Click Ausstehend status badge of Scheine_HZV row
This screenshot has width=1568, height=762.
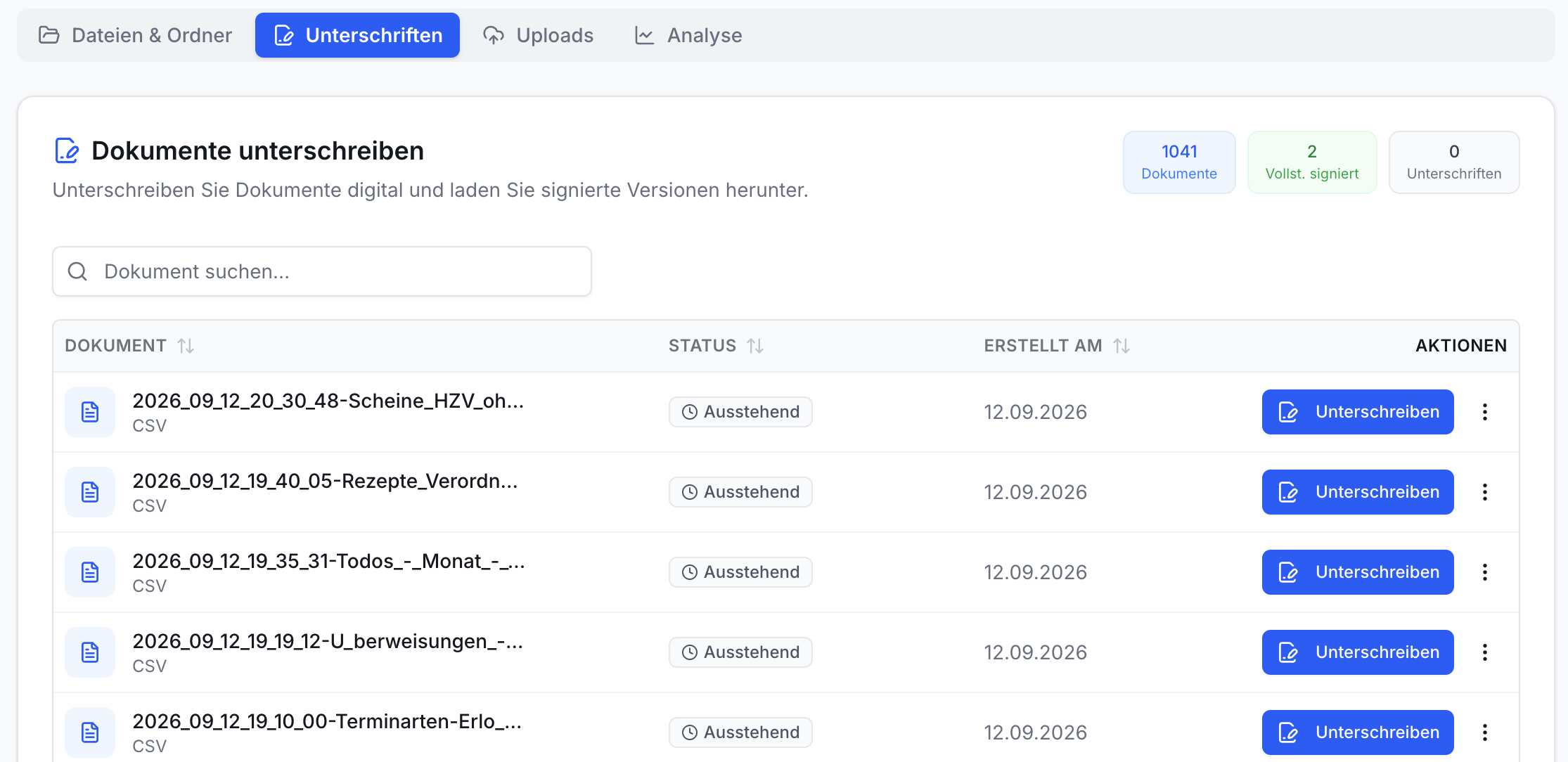click(740, 412)
